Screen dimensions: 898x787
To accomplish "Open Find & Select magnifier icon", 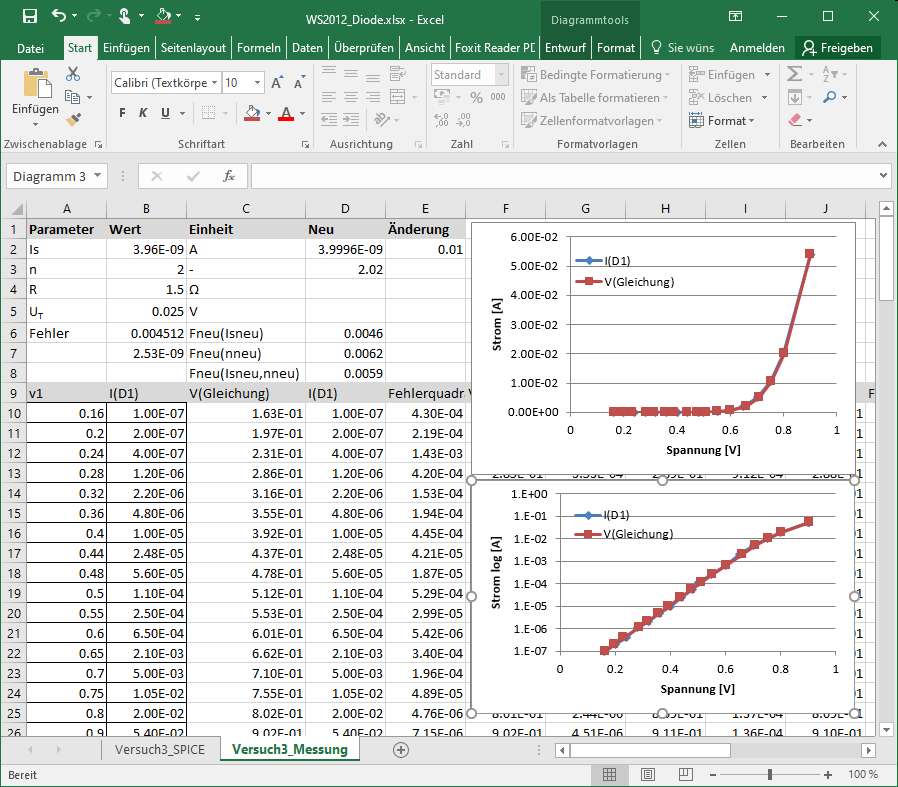I will [x=830, y=97].
